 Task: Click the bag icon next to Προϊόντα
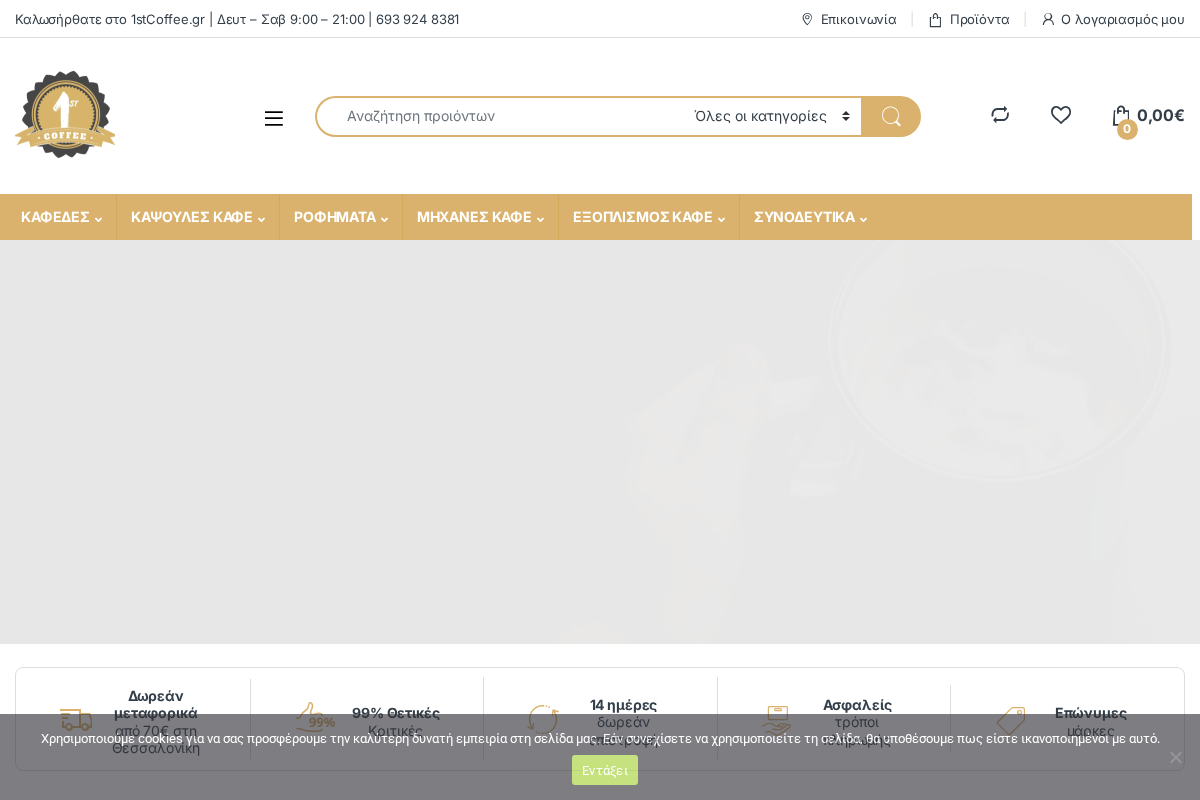tap(935, 19)
